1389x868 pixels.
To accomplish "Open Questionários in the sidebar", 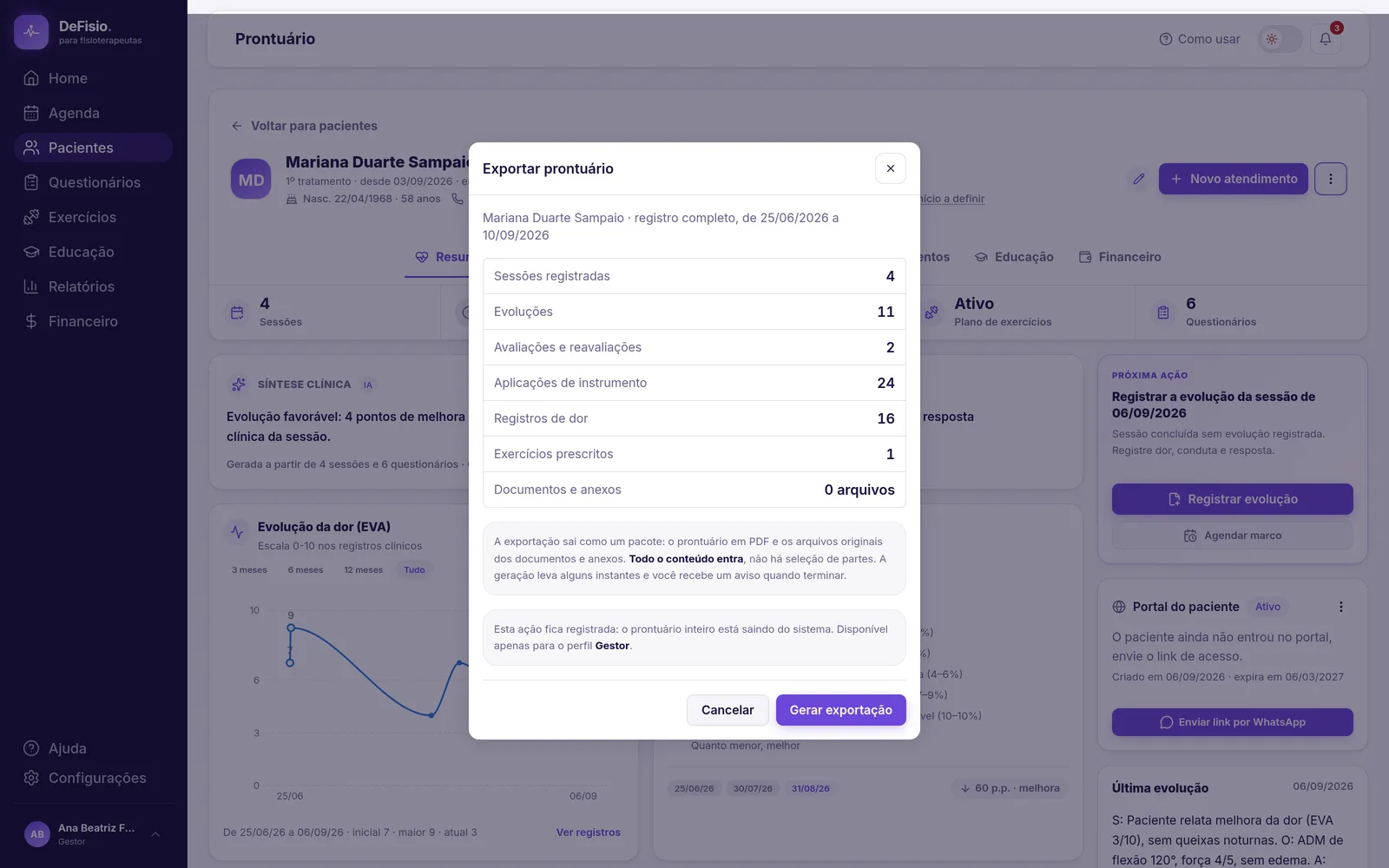I will (93, 182).
